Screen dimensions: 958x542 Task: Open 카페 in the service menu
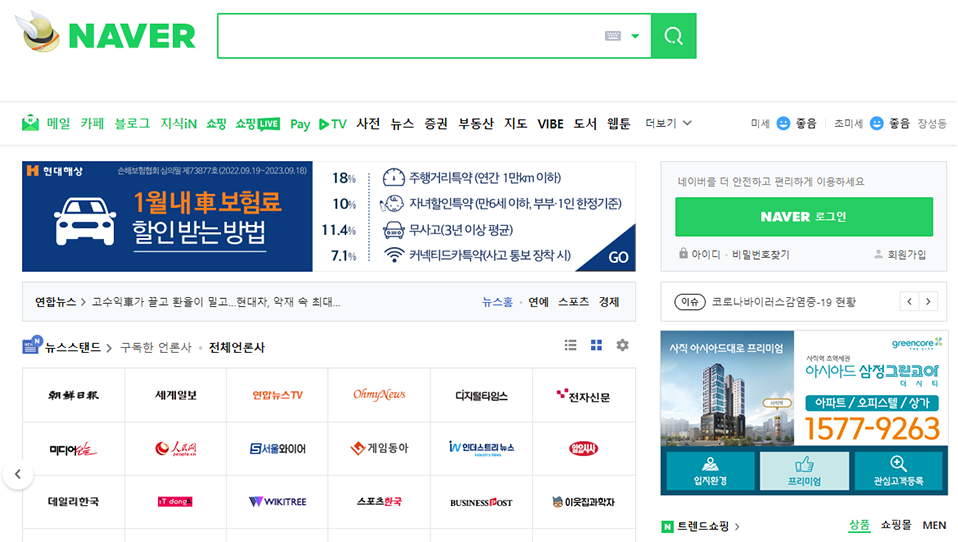92,123
